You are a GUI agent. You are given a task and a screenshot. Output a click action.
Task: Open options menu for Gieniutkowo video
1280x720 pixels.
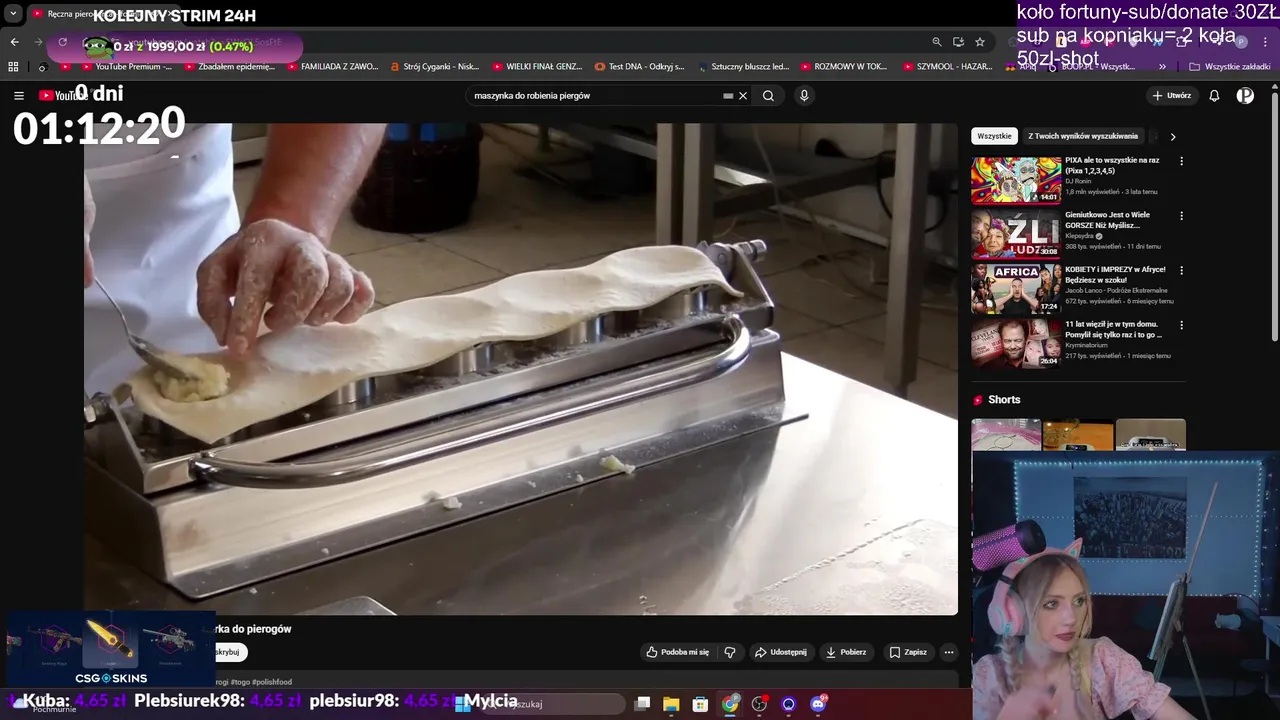(x=1181, y=216)
